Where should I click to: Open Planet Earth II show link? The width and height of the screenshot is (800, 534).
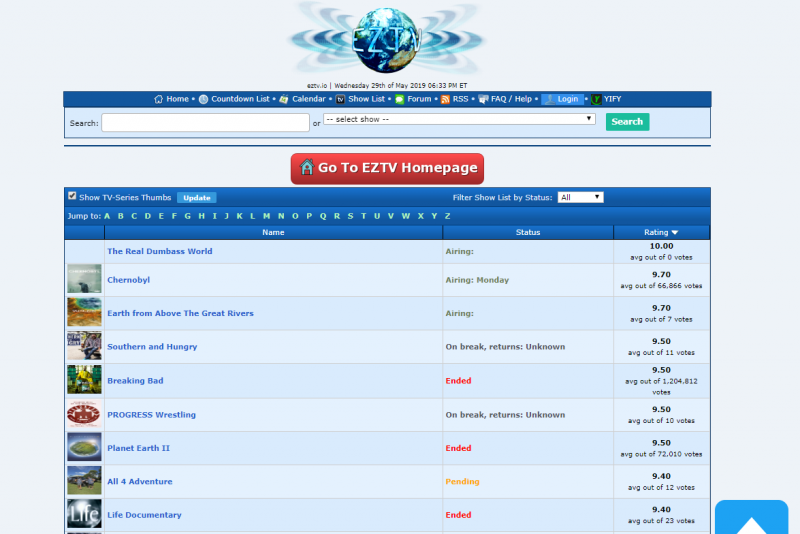pos(138,448)
